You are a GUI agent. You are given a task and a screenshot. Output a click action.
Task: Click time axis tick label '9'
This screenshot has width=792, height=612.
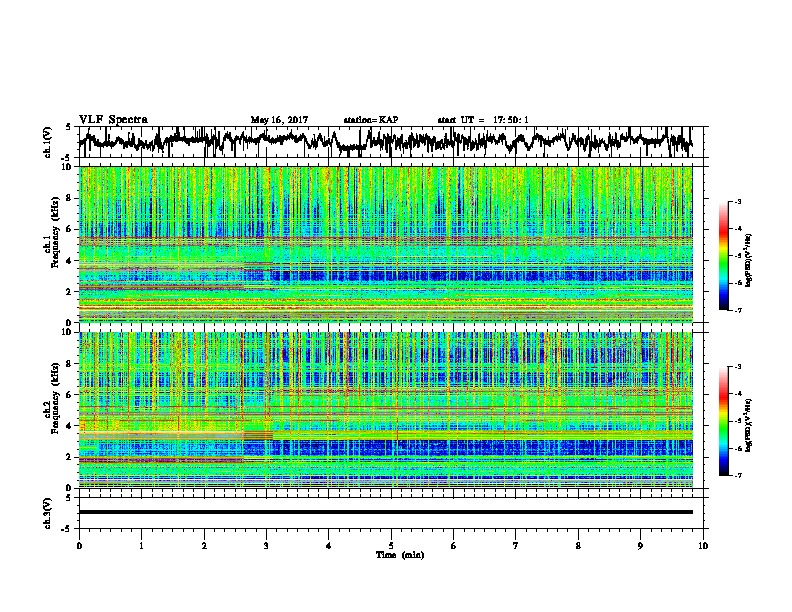pos(640,546)
